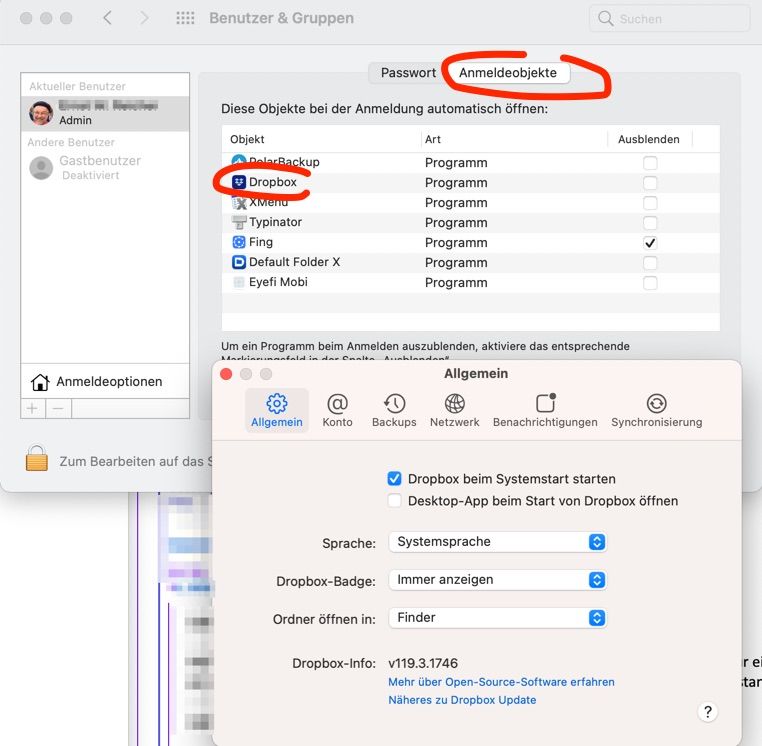This screenshot has height=746, width=762.
Task: Click the lock icon to unlock settings
Action: [x=37, y=458]
